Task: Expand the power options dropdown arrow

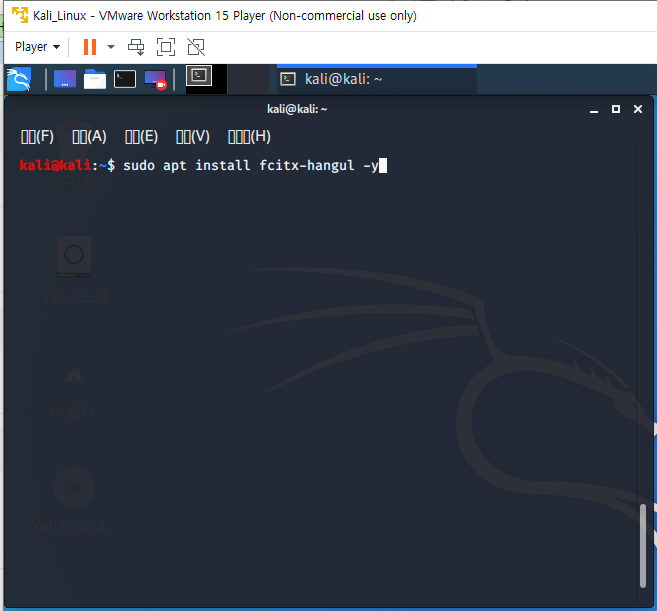Action: click(111, 47)
